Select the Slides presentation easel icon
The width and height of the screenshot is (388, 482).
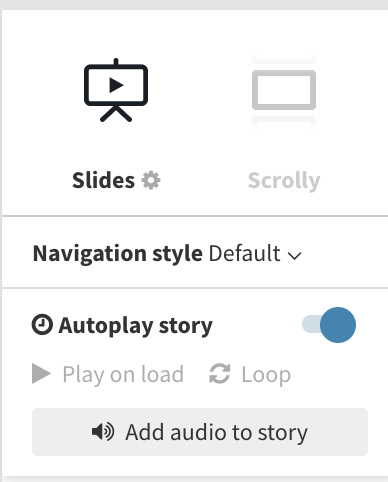[116, 90]
